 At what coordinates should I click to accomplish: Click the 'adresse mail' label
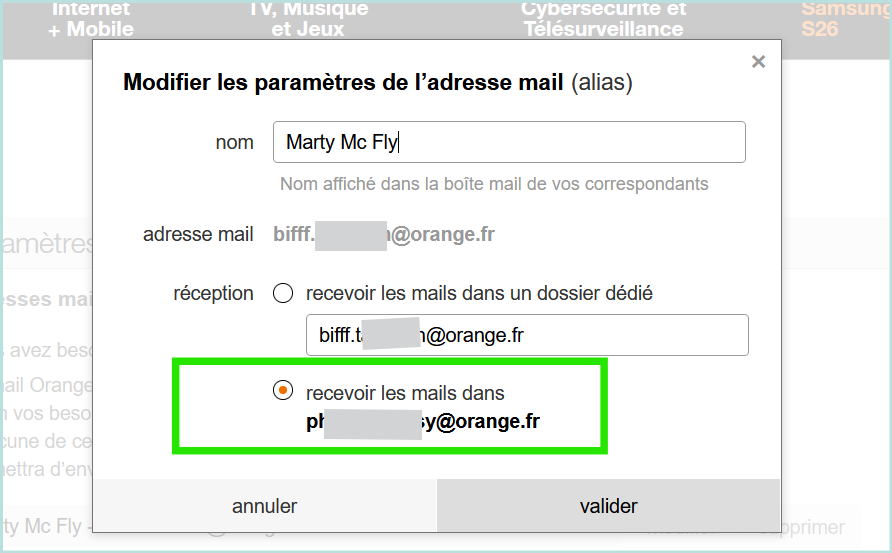(198, 235)
